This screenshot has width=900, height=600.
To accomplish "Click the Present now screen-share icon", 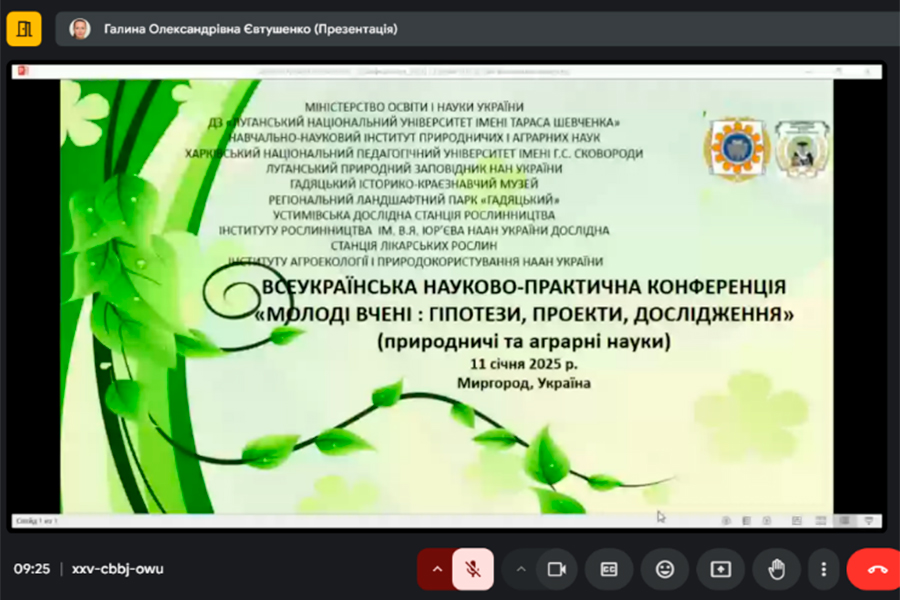I will point(720,569).
